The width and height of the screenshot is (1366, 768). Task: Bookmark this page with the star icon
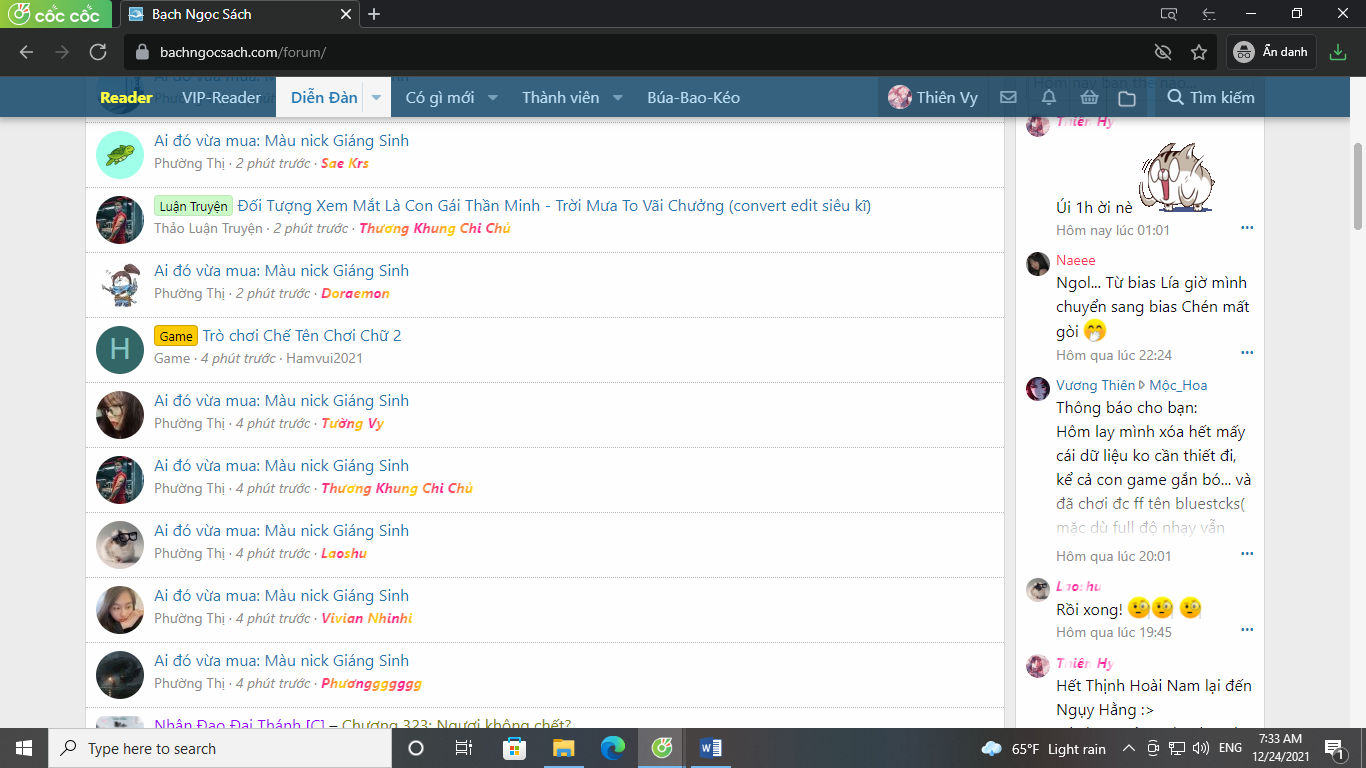pos(1199,52)
